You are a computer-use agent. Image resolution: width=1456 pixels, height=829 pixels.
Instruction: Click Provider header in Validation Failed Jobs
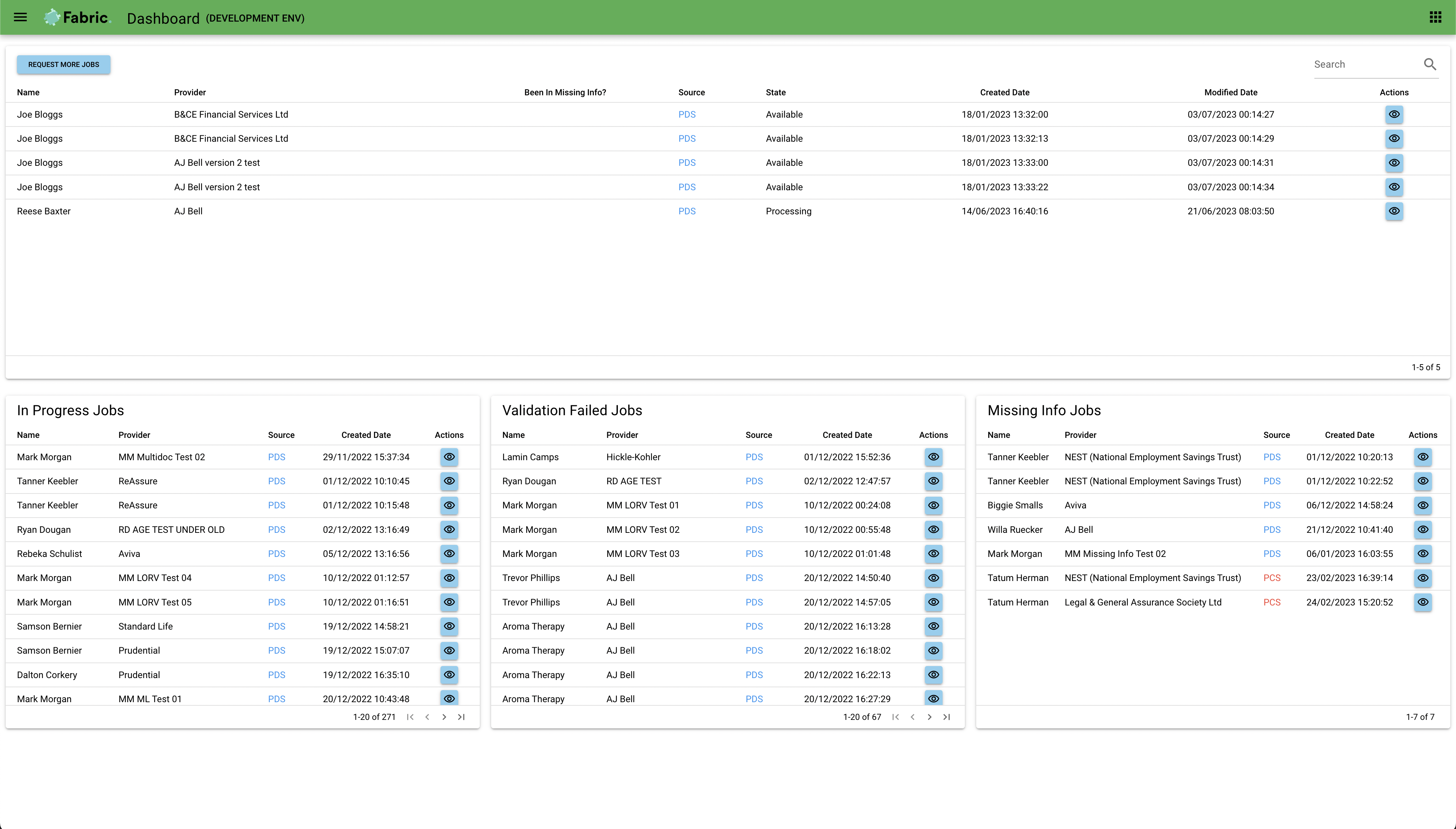pyautogui.click(x=622, y=435)
